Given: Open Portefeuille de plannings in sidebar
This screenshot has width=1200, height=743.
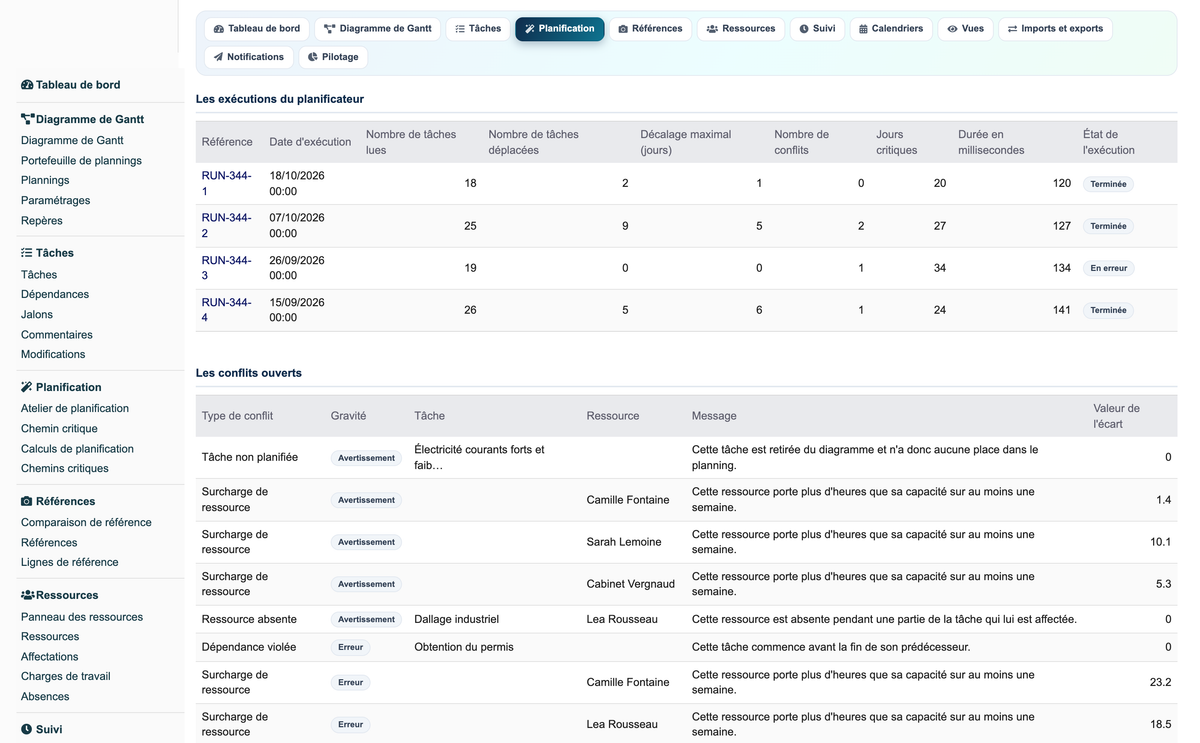Looking at the screenshot, I should pos(81,160).
